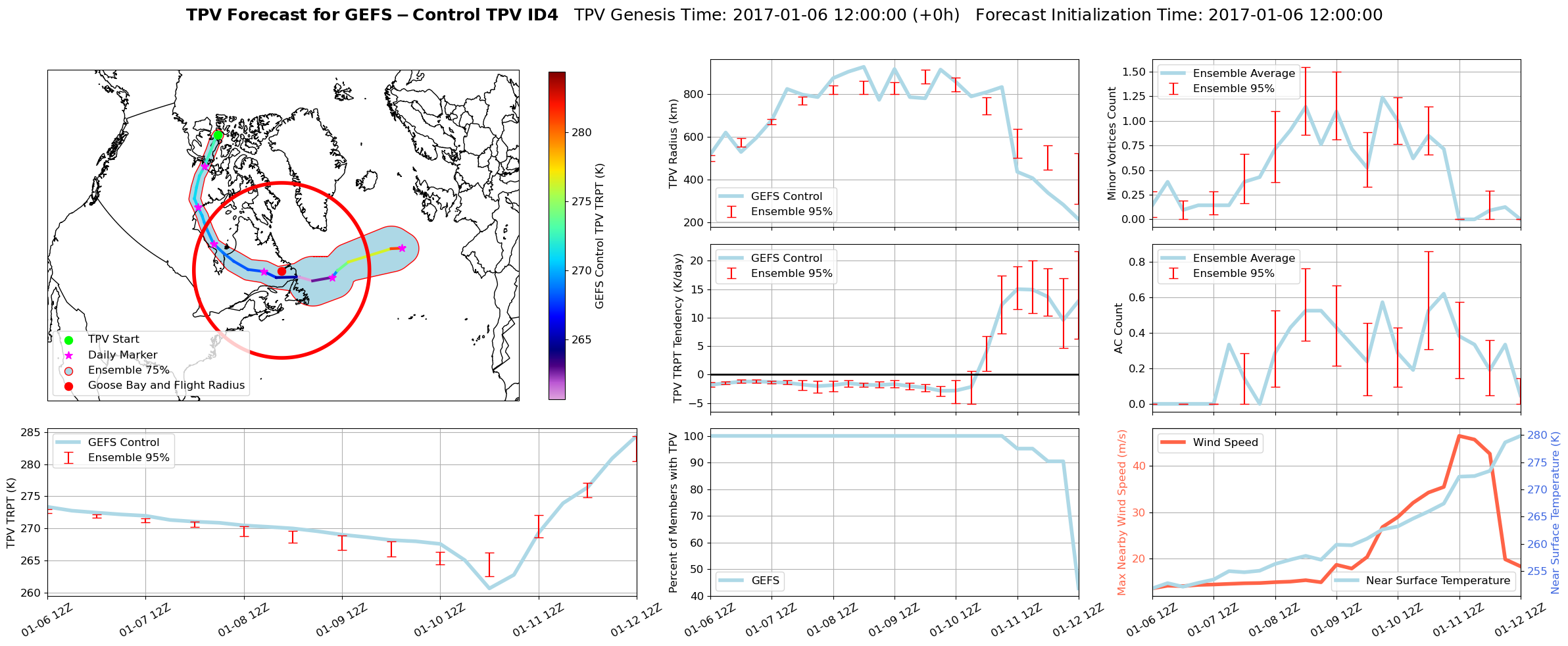Click the green circle icon in the map legend
Image resolution: width=1568 pixels, height=646 pixels.
[x=69, y=340]
